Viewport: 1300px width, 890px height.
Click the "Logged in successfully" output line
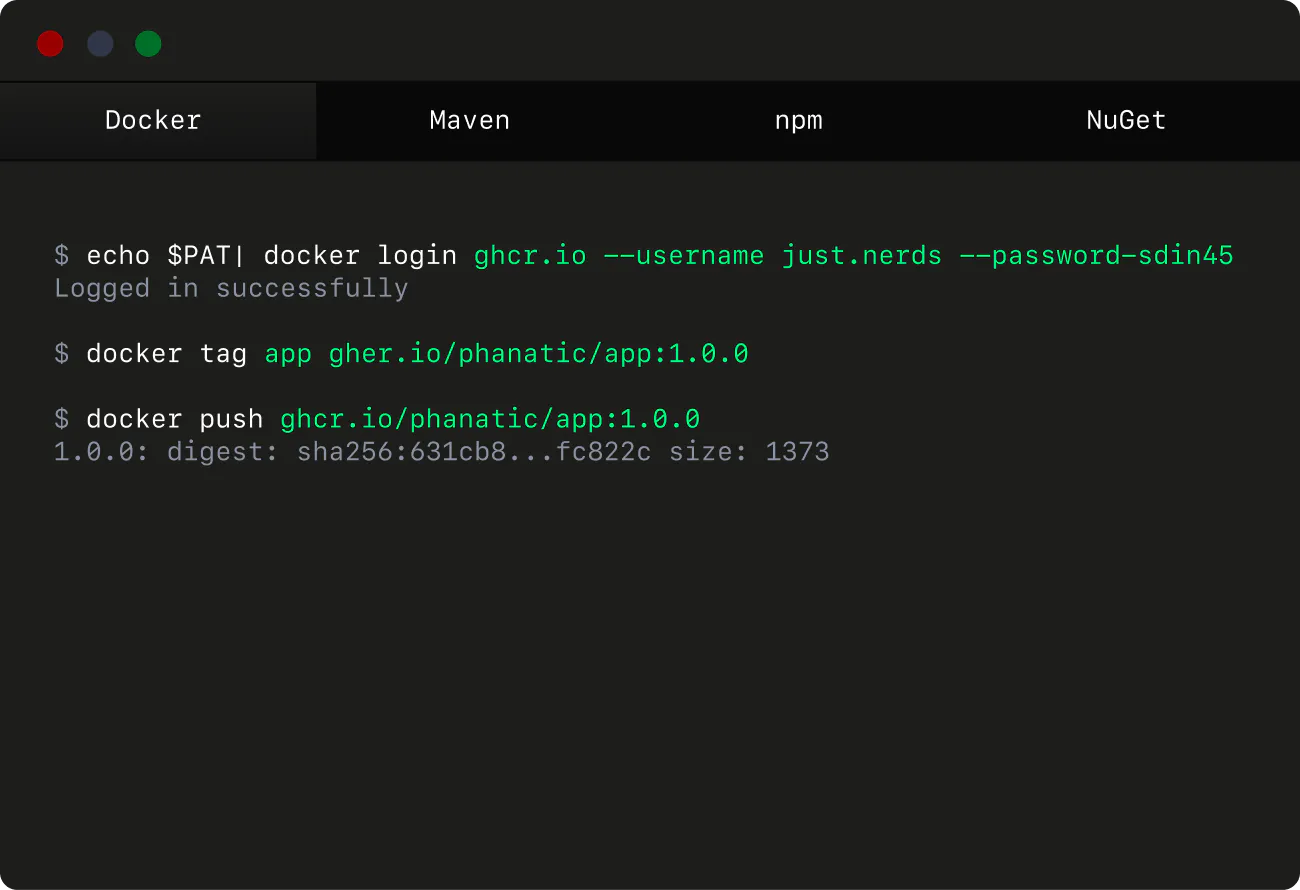(x=231, y=289)
